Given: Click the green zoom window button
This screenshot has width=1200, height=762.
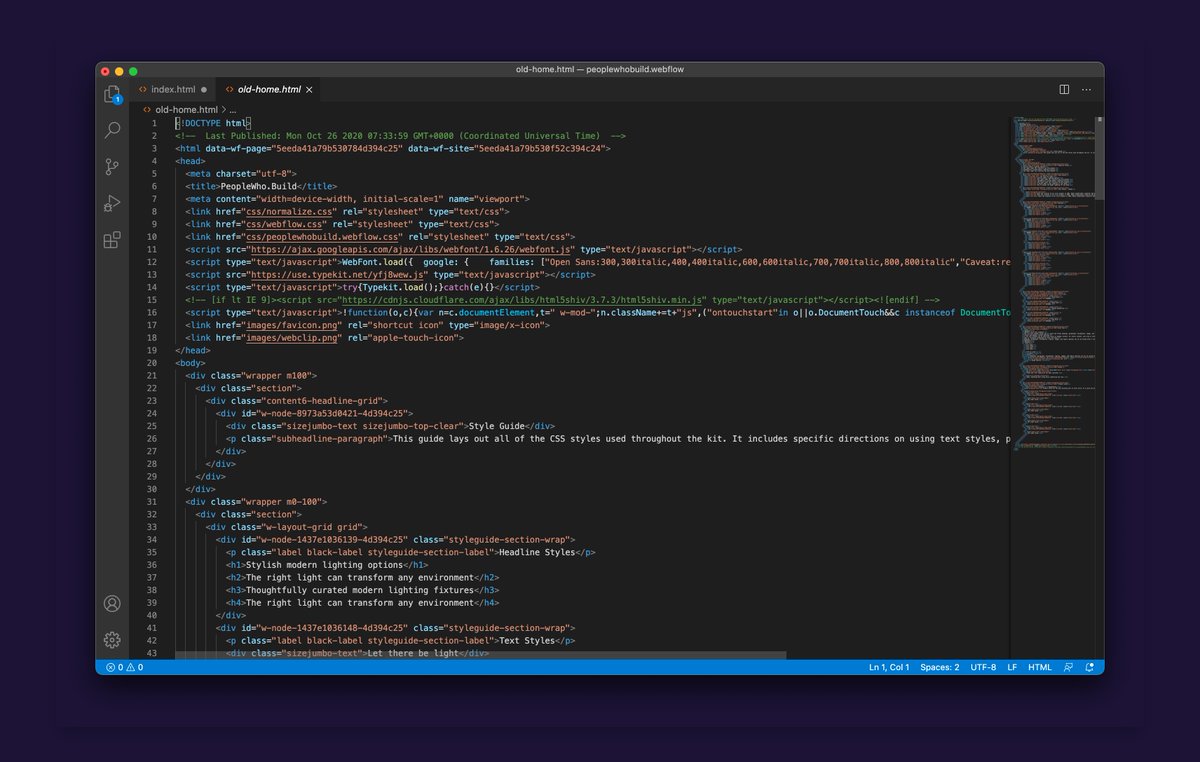Looking at the screenshot, I should pyautogui.click(x=135, y=70).
